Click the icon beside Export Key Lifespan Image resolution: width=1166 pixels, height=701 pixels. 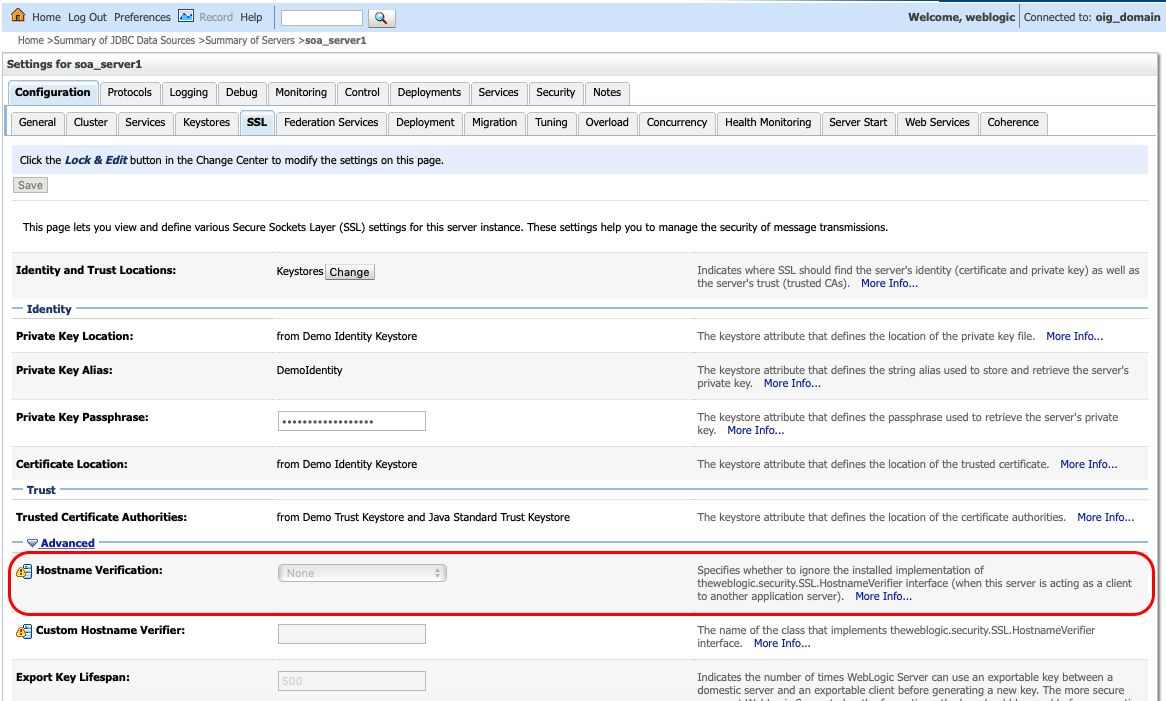click(x=22, y=677)
